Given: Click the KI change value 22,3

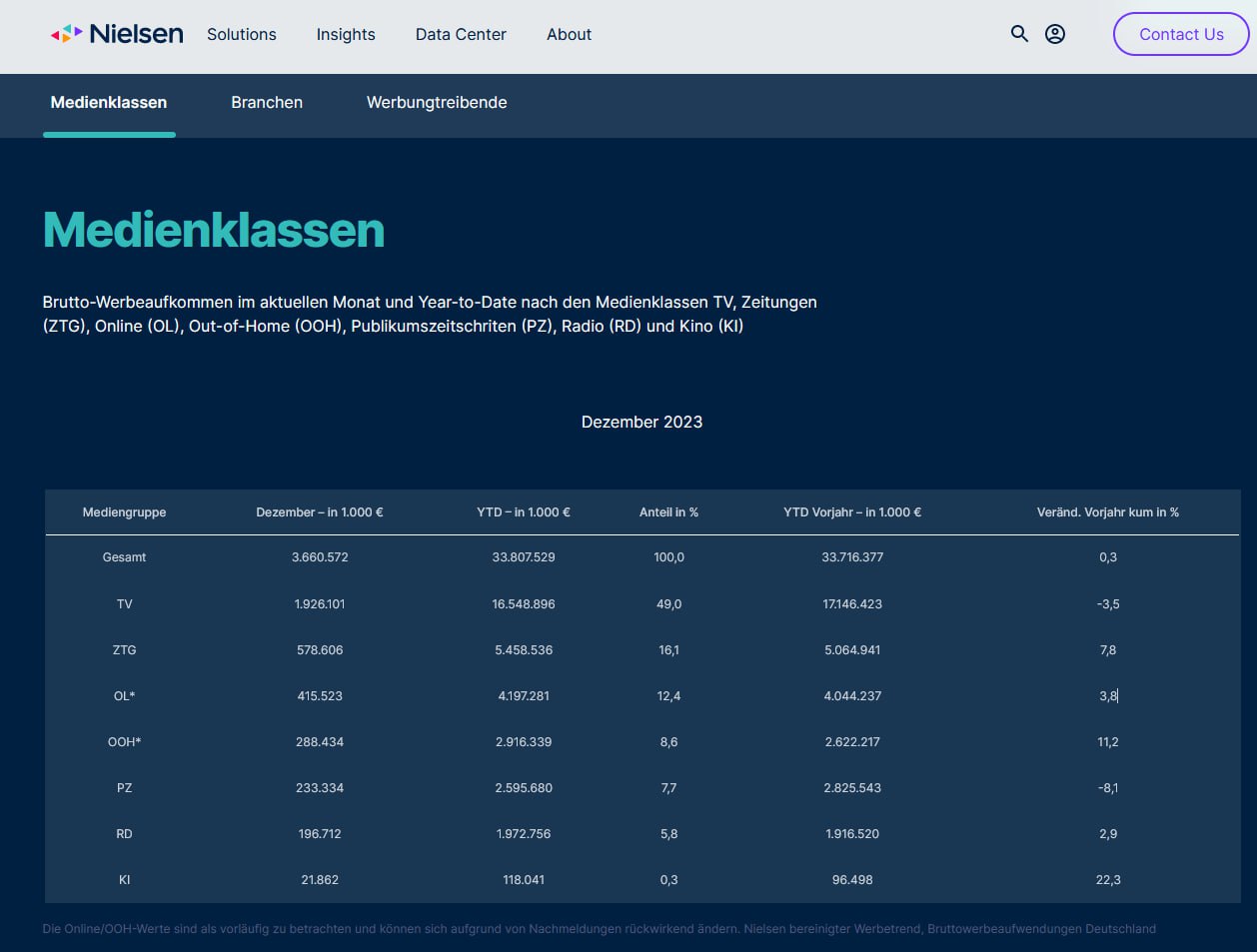Looking at the screenshot, I should [x=1108, y=880].
